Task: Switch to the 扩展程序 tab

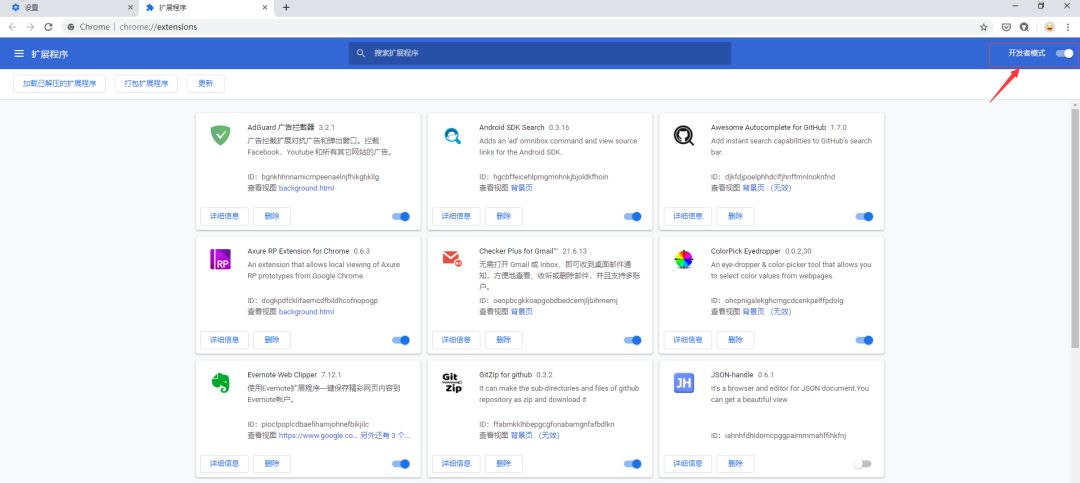Action: (x=207, y=8)
